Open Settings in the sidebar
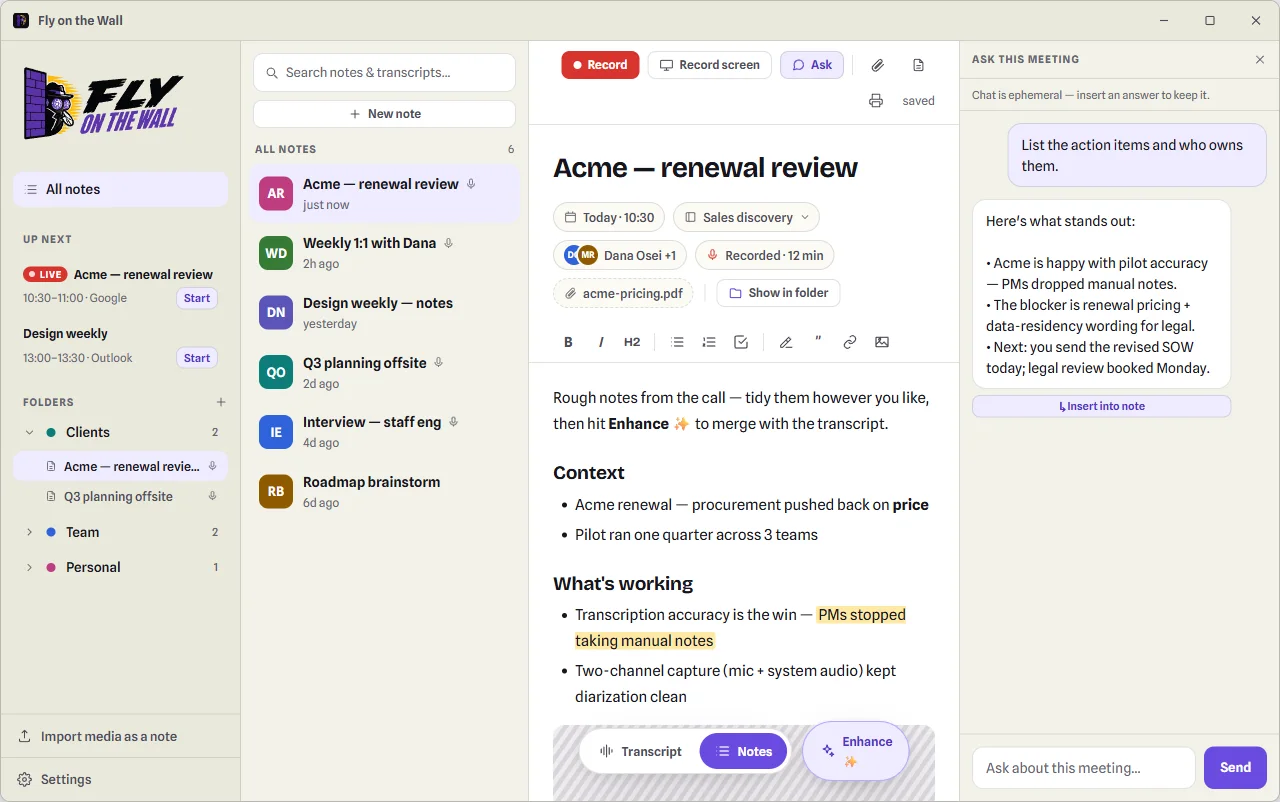Viewport: 1280px width, 802px height. [120, 779]
